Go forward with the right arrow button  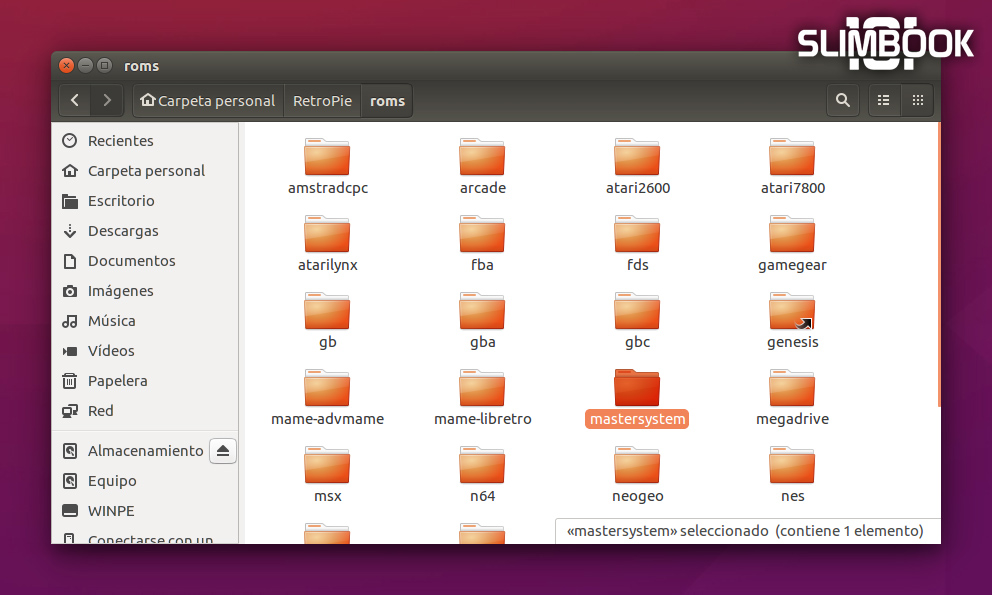(x=107, y=100)
